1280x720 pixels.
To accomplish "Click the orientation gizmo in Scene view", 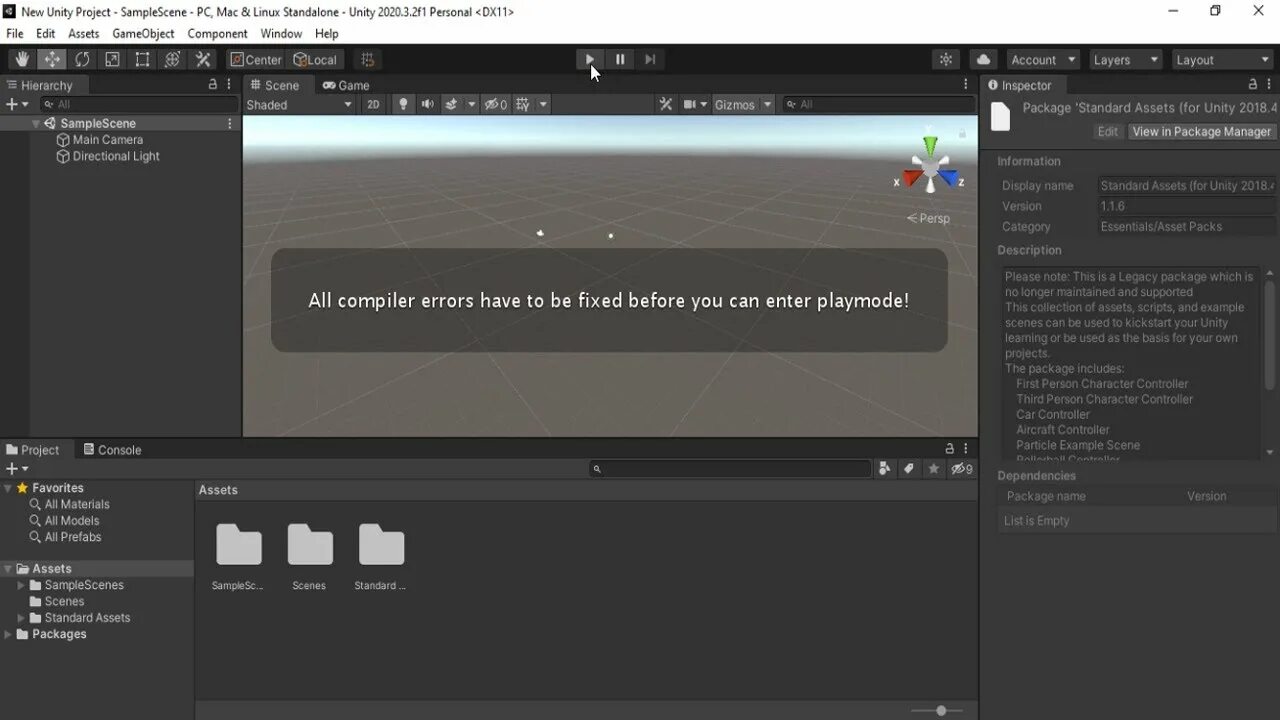I will click(930, 168).
